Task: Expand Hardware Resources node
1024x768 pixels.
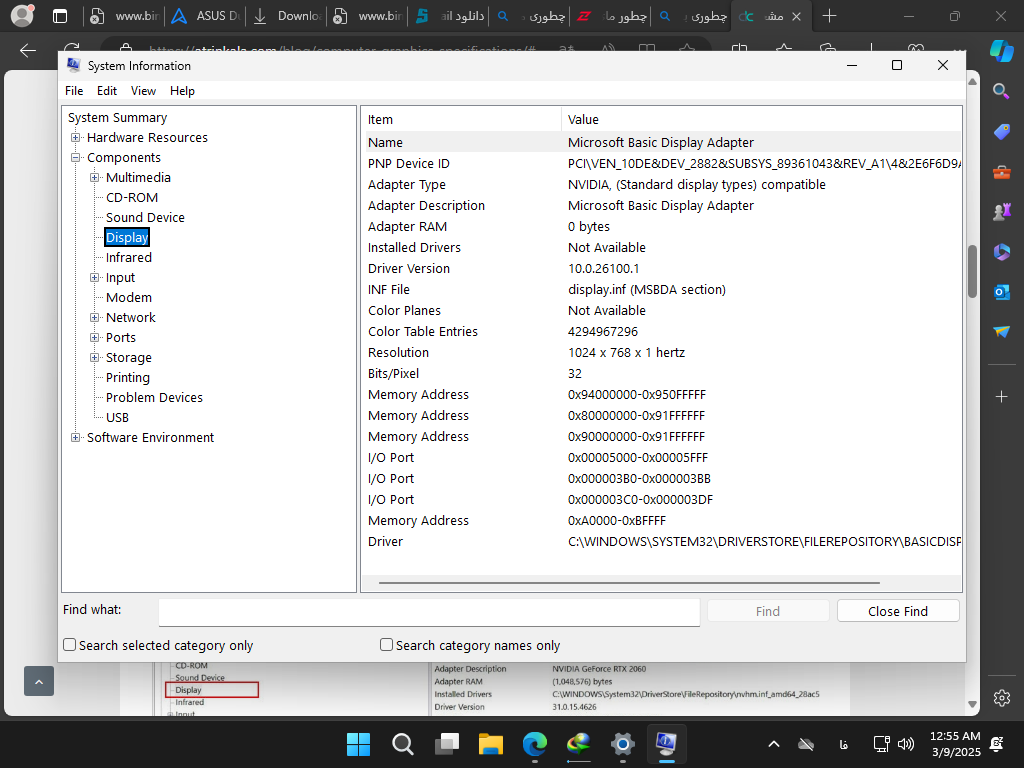Action: pyautogui.click(x=76, y=138)
